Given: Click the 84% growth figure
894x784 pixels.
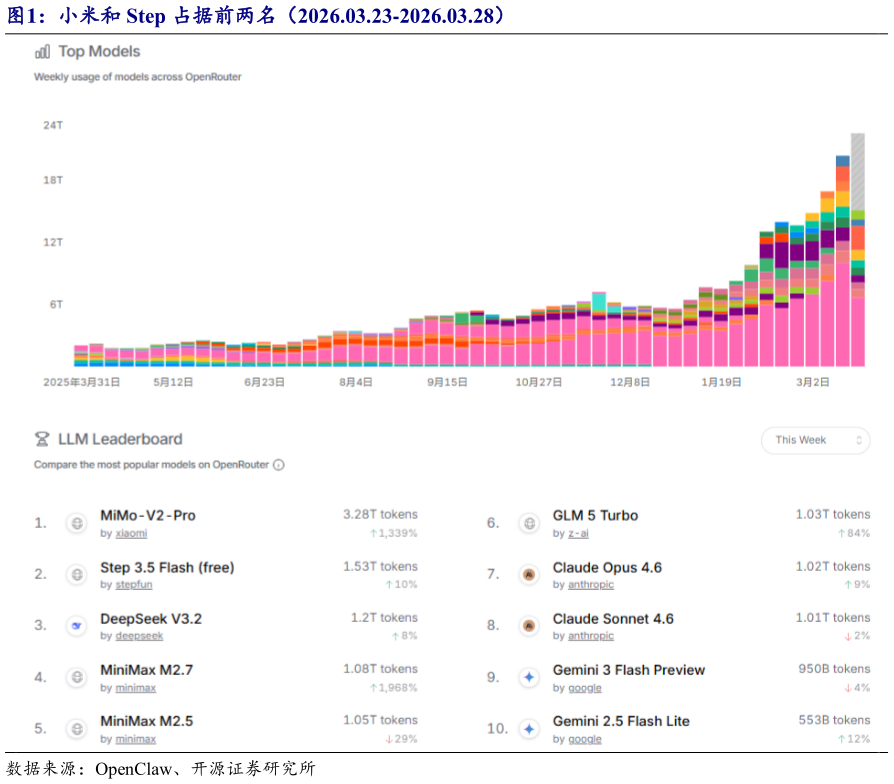Looking at the screenshot, I should pyautogui.click(x=854, y=533).
